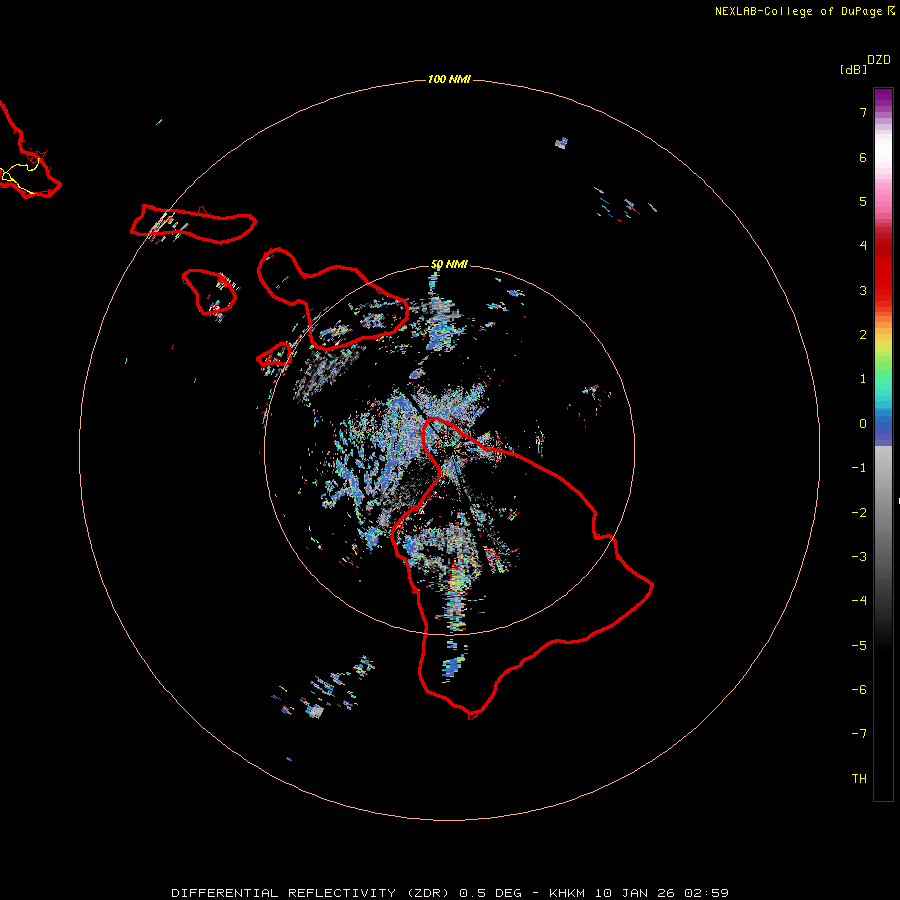Click the -7 value on color scale
Image resolution: width=900 pixels, height=900 pixels.
(859, 734)
